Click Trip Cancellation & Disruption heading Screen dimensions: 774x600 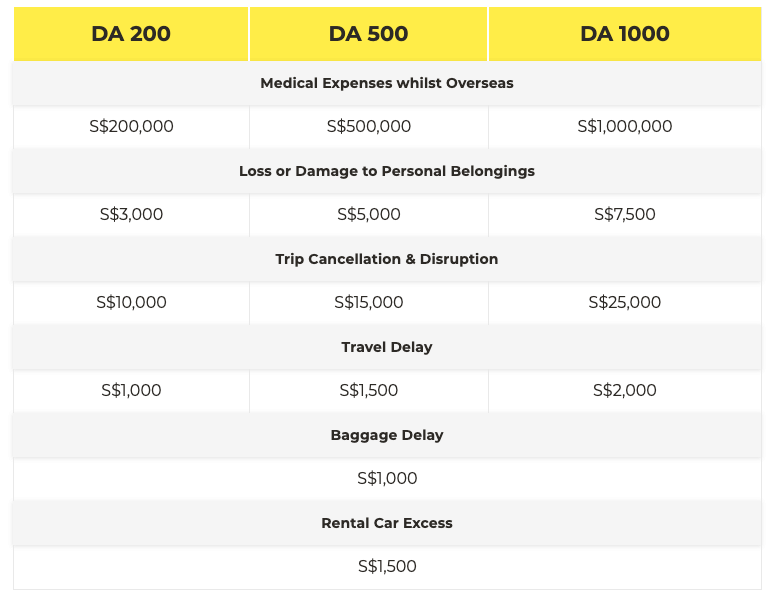click(387, 259)
